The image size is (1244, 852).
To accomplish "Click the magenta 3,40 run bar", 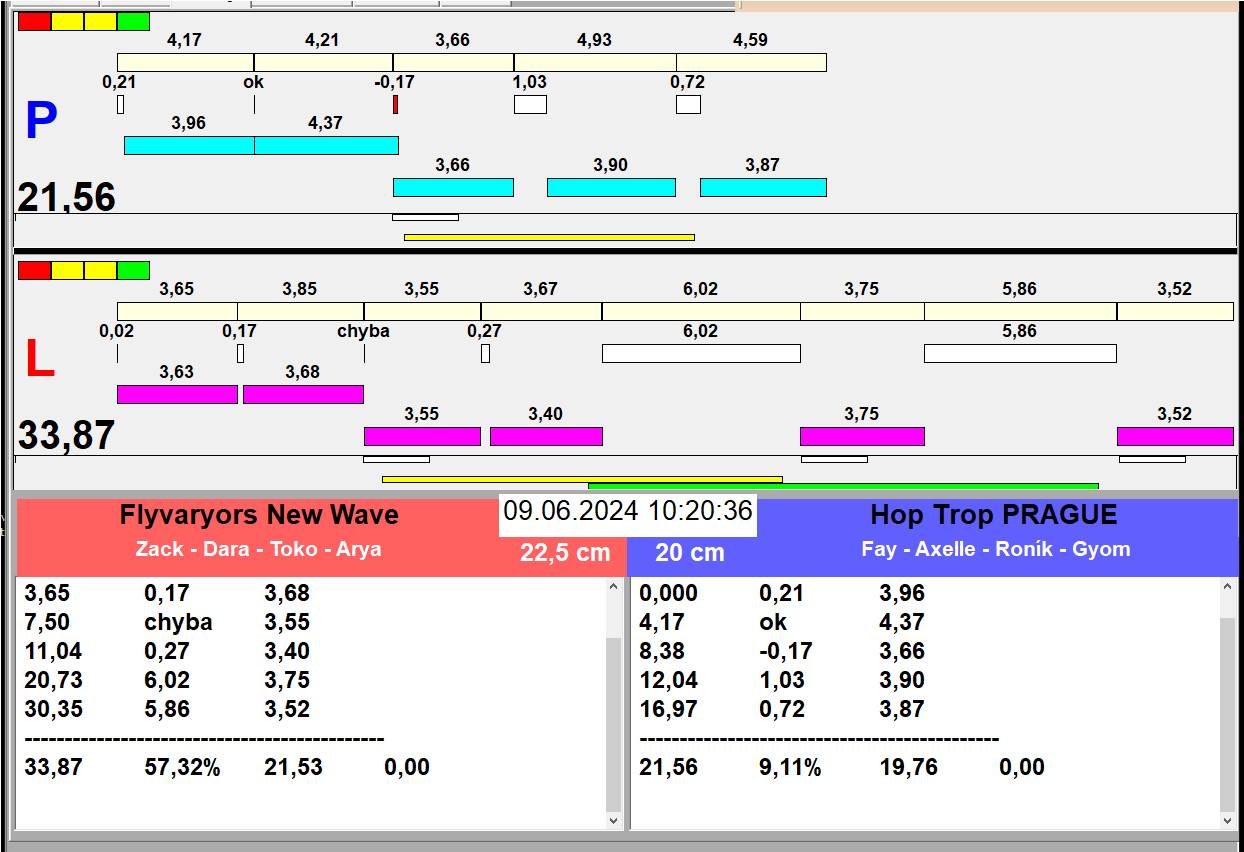I will [x=546, y=436].
